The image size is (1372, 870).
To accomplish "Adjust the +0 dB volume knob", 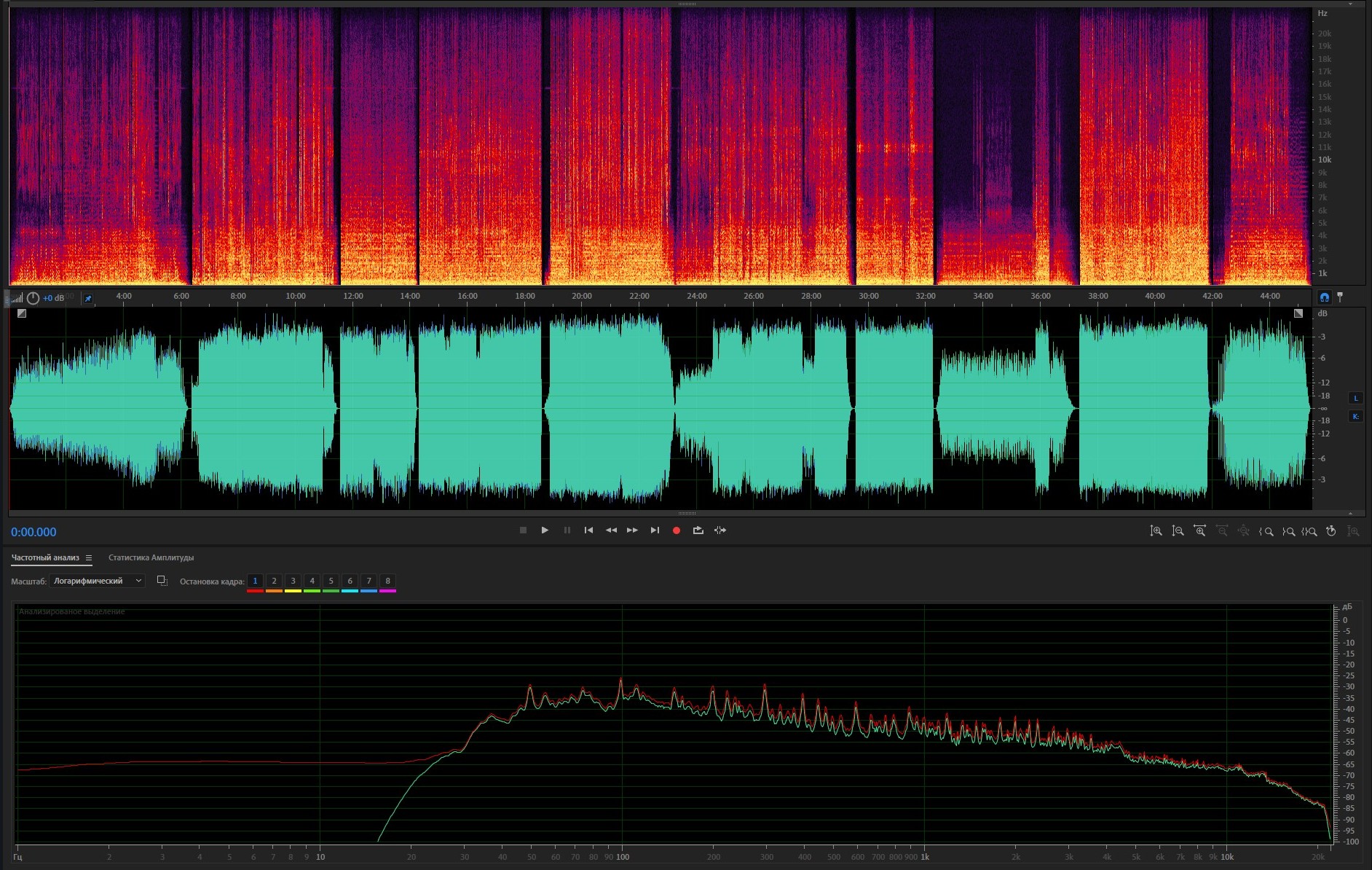I will click(33, 298).
